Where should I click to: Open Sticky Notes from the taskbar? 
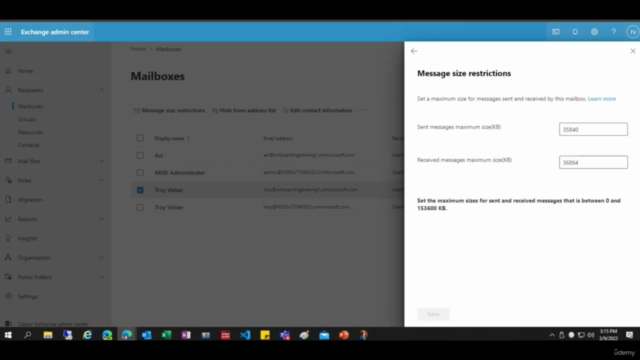coord(265,335)
